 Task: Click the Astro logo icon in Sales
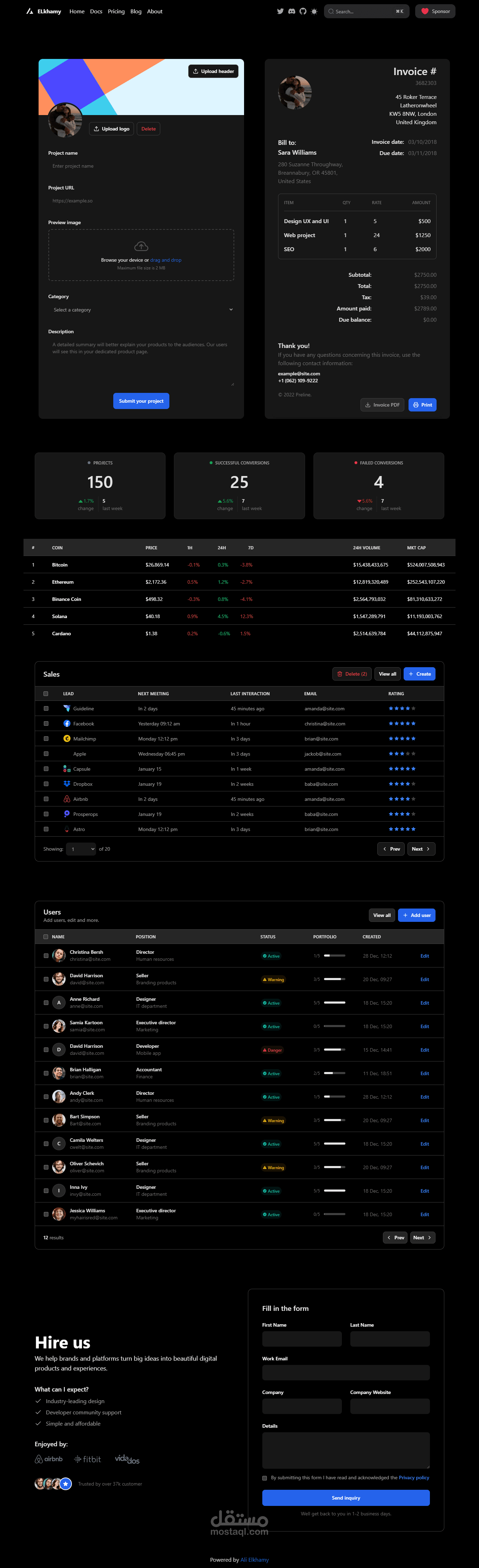click(x=67, y=829)
